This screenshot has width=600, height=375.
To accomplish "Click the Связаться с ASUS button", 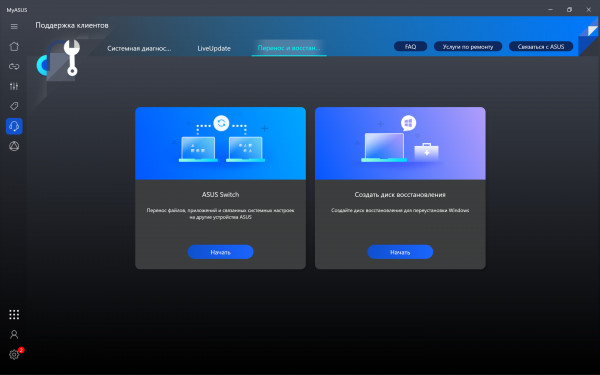I will click(541, 46).
